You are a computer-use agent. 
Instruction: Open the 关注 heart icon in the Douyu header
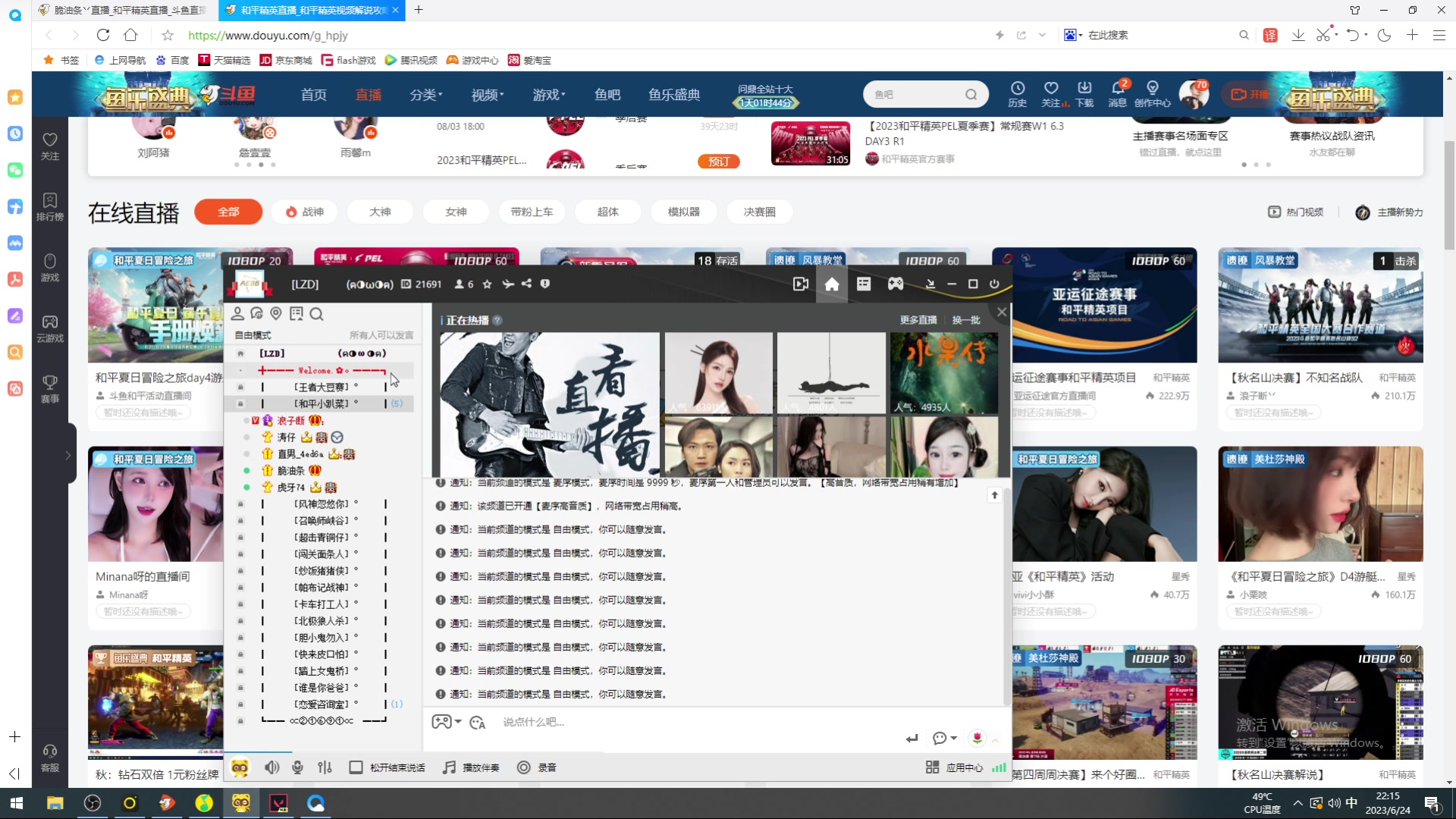[1051, 94]
